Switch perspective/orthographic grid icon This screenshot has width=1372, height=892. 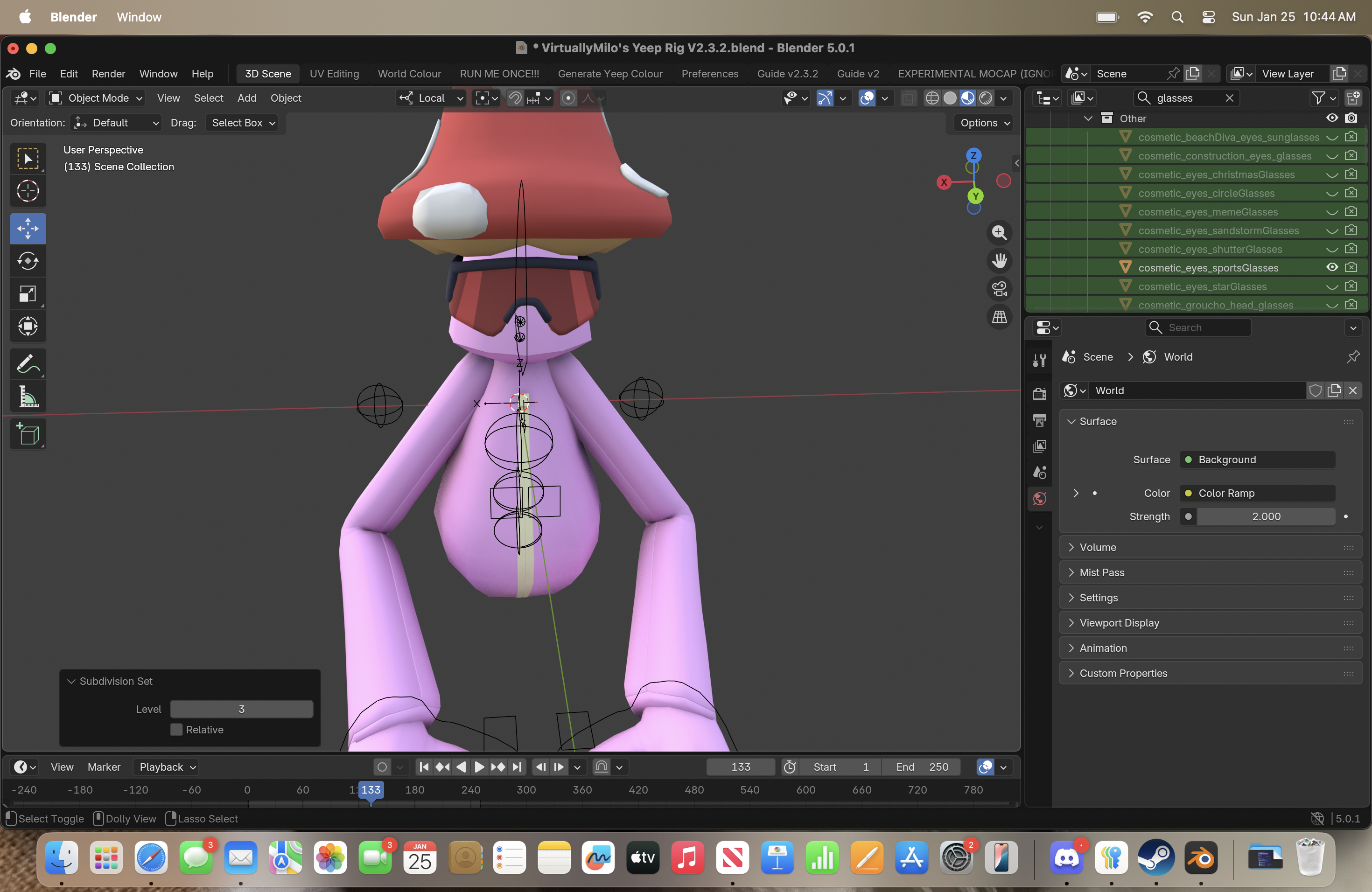(999, 317)
